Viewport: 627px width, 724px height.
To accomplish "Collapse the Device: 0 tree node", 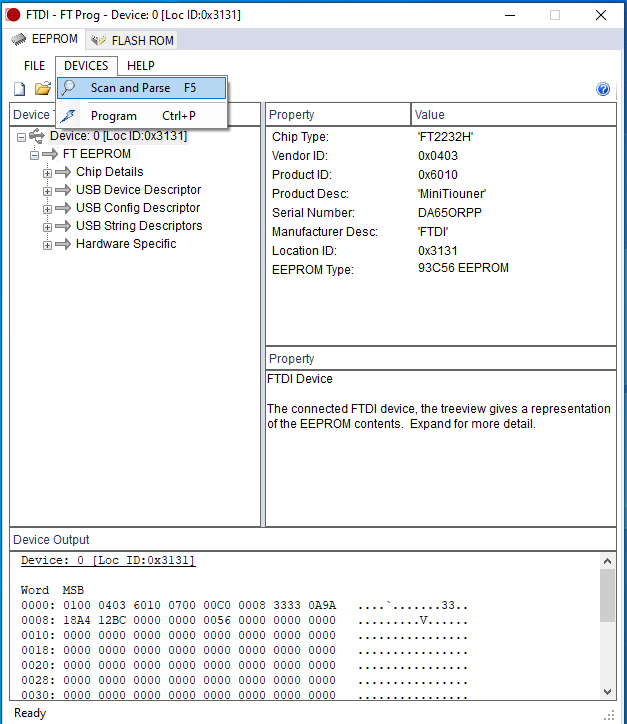I will point(21,137).
